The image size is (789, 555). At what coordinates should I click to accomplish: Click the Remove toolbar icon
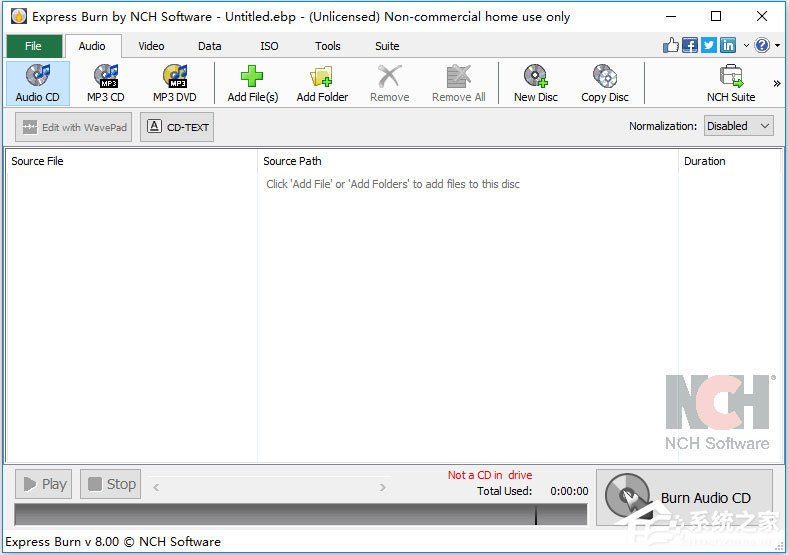(390, 76)
